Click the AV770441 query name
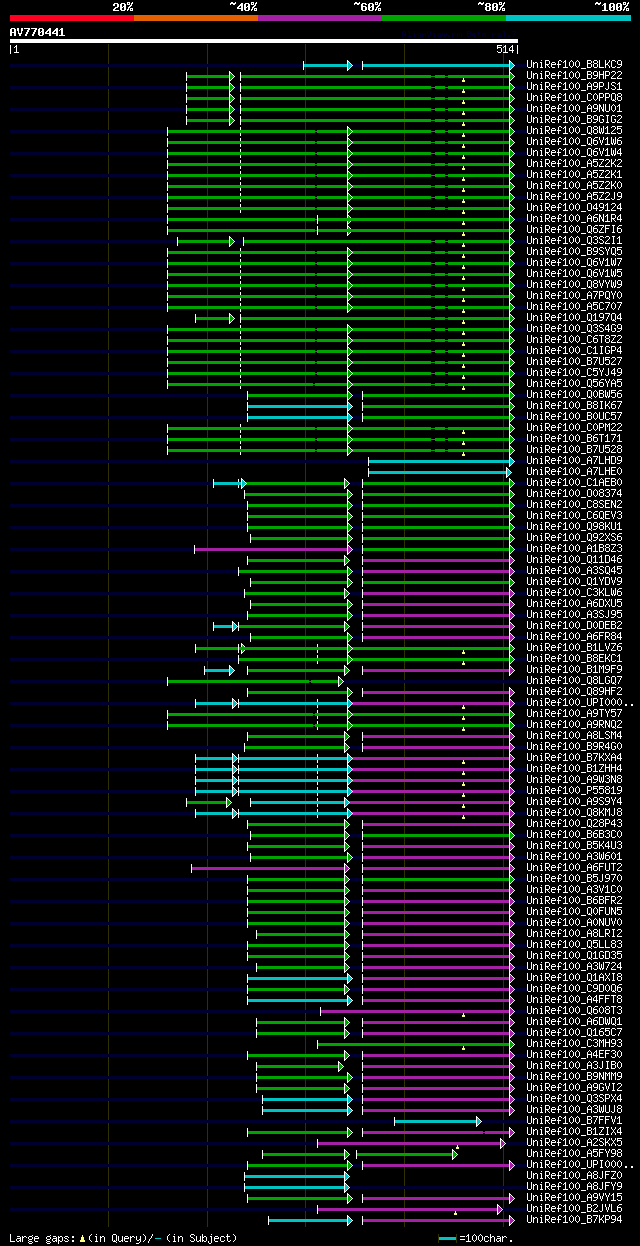This screenshot has height=1246, width=640. pyautogui.click(x=38, y=32)
